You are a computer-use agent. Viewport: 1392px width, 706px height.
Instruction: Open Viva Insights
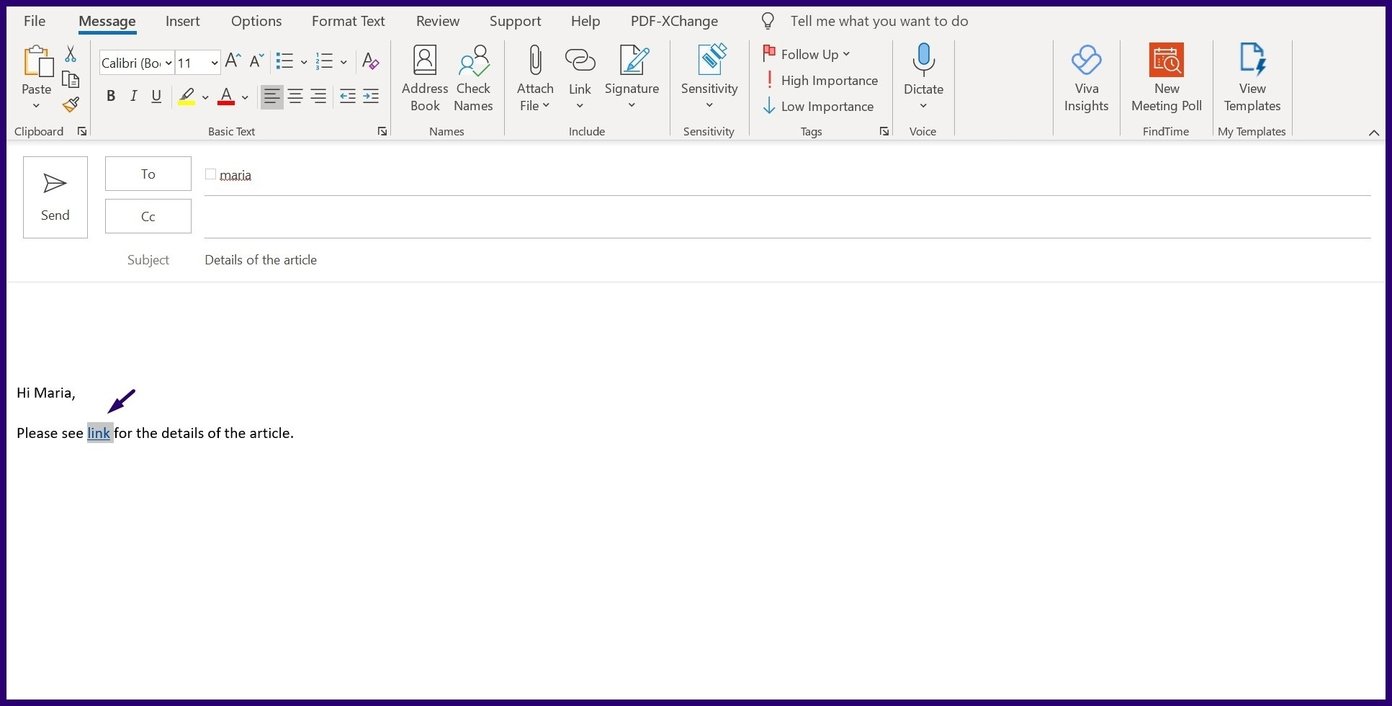1086,78
